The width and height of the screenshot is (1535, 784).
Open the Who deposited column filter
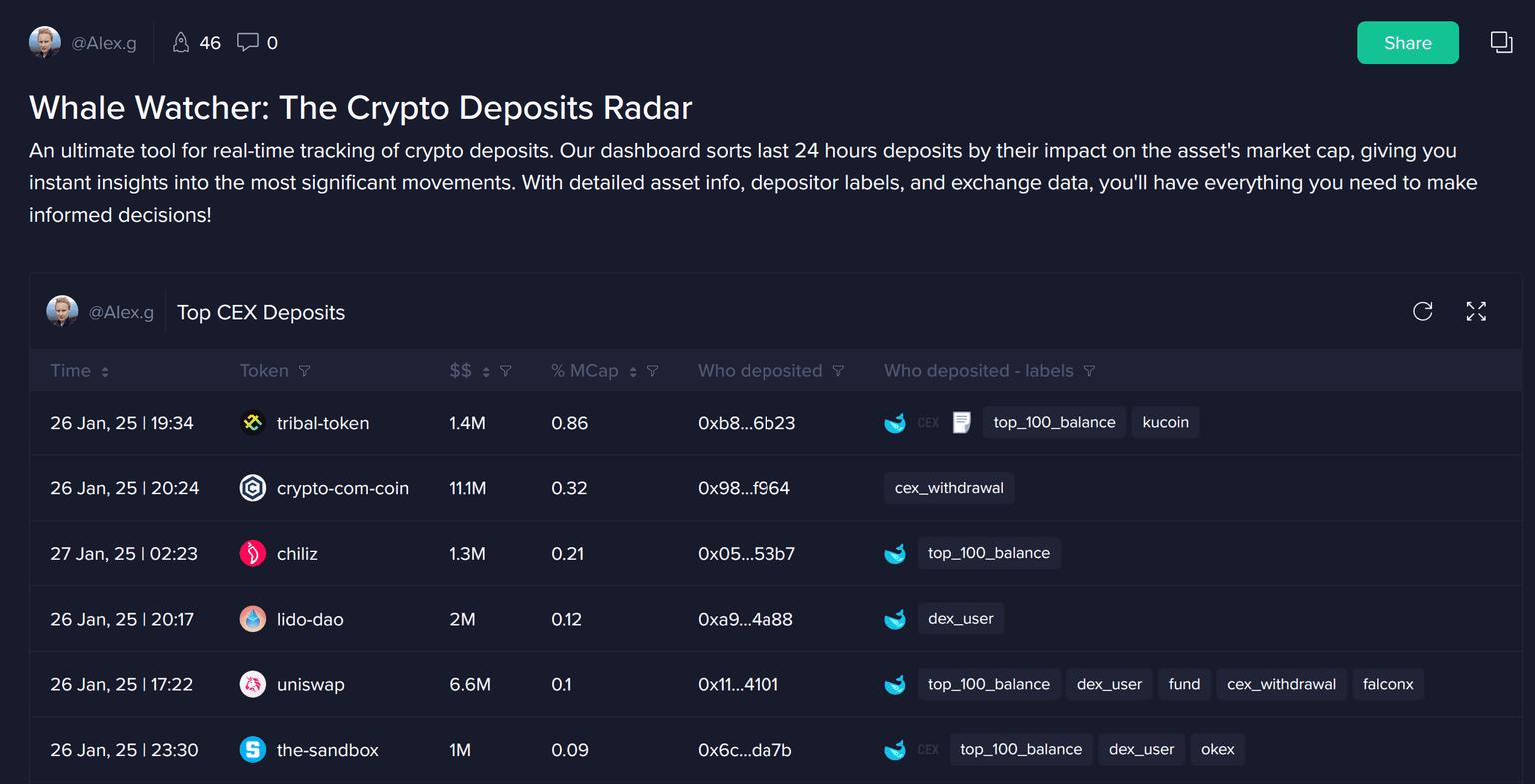point(838,371)
